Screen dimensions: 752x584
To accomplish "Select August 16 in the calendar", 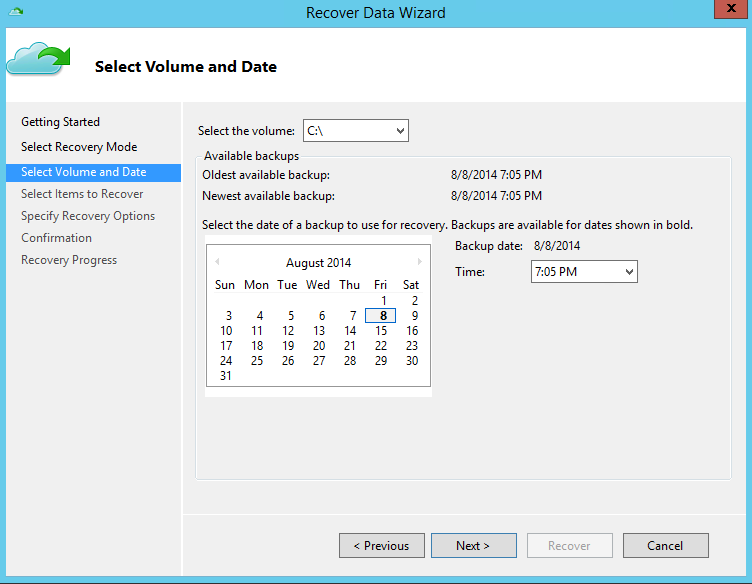I will [x=412, y=331].
